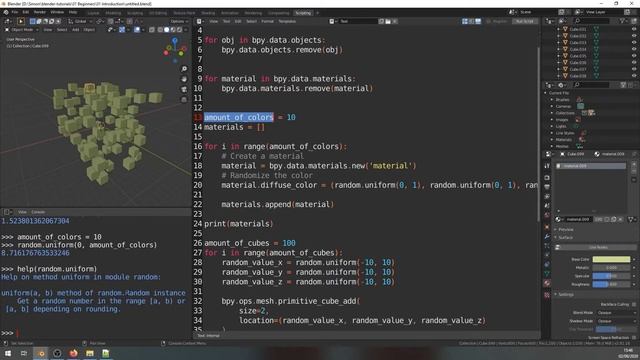Open the outliner filter dropdown

click(623, 21)
